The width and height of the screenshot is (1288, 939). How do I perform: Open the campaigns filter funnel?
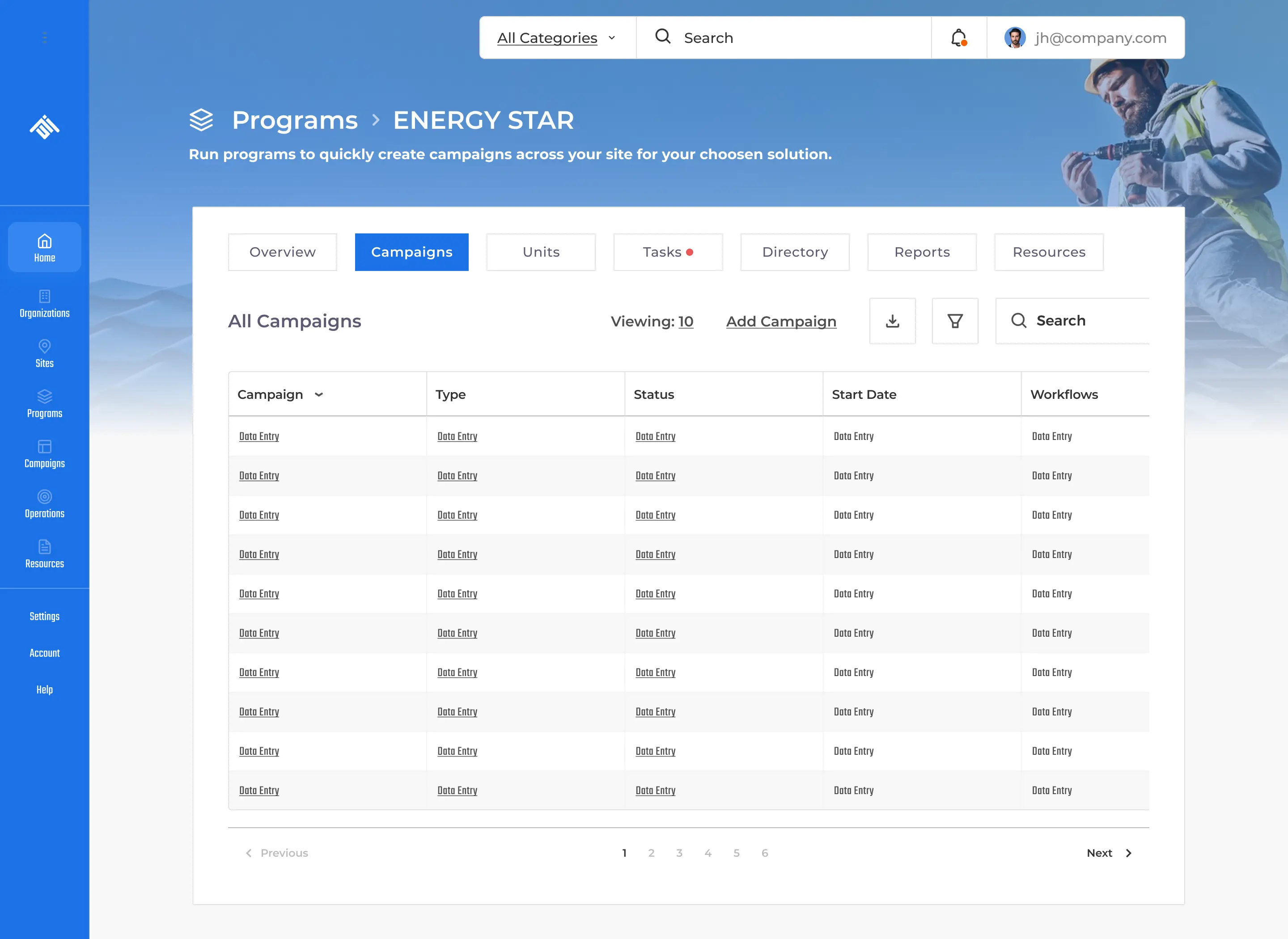coord(955,321)
